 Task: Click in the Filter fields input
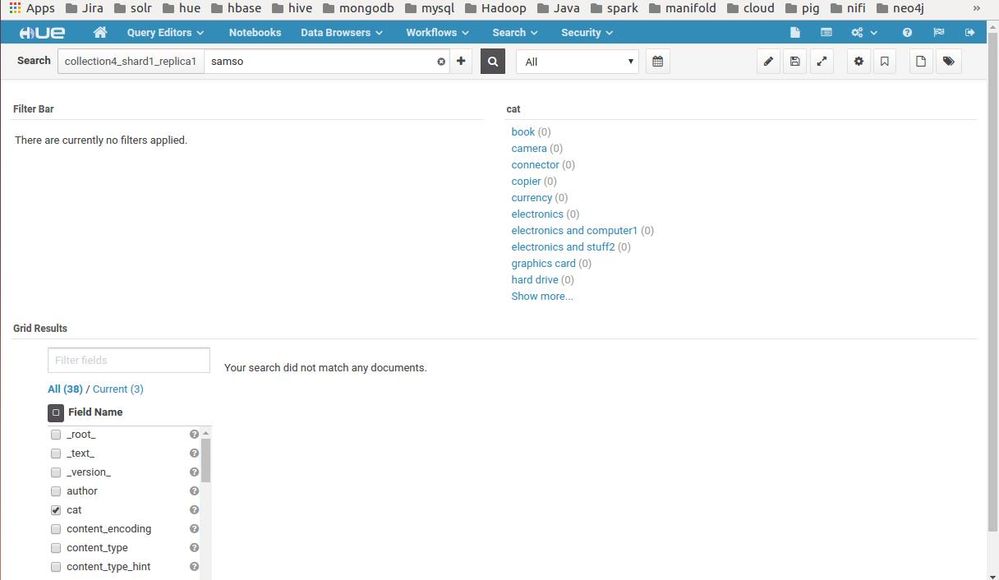coord(129,360)
